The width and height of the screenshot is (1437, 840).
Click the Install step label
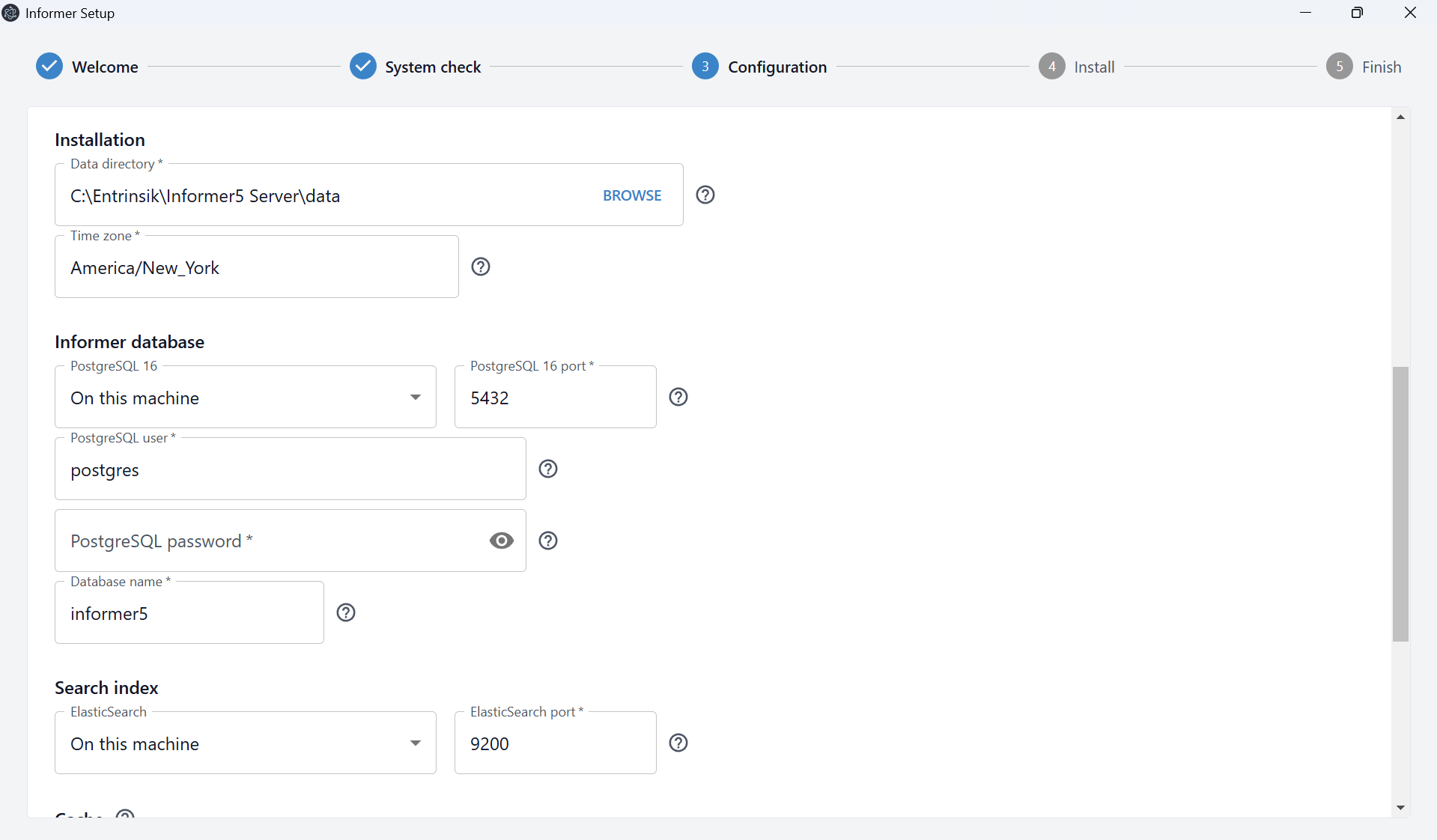point(1094,67)
